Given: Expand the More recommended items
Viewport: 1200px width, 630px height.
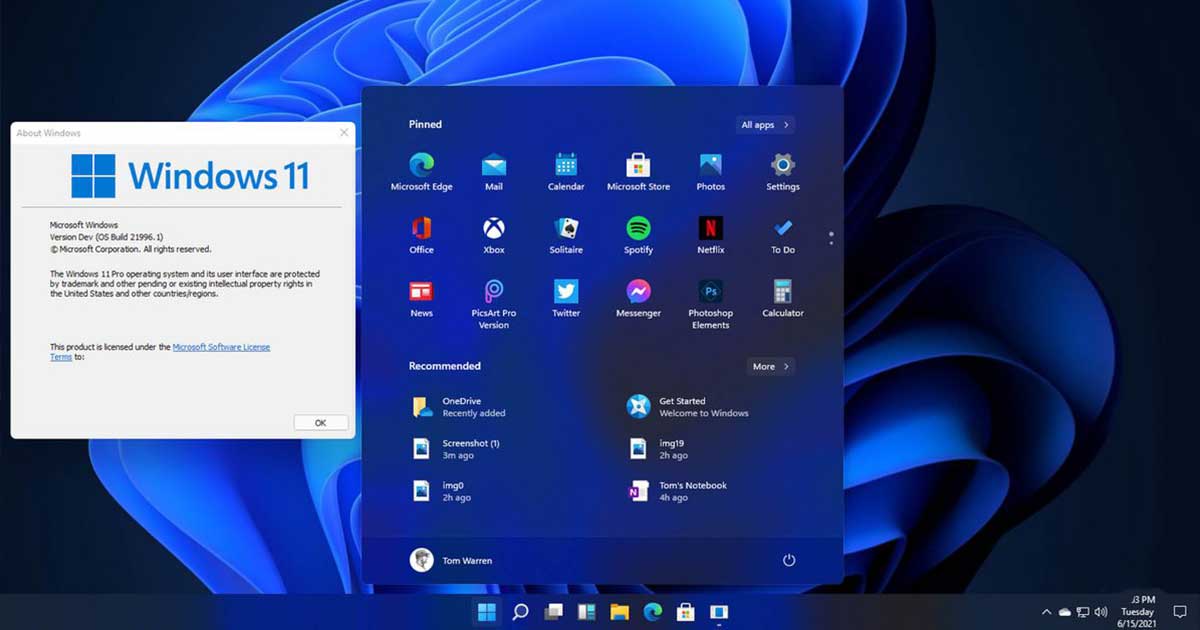Looking at the screenshot, I should click(x=769, y=366).
